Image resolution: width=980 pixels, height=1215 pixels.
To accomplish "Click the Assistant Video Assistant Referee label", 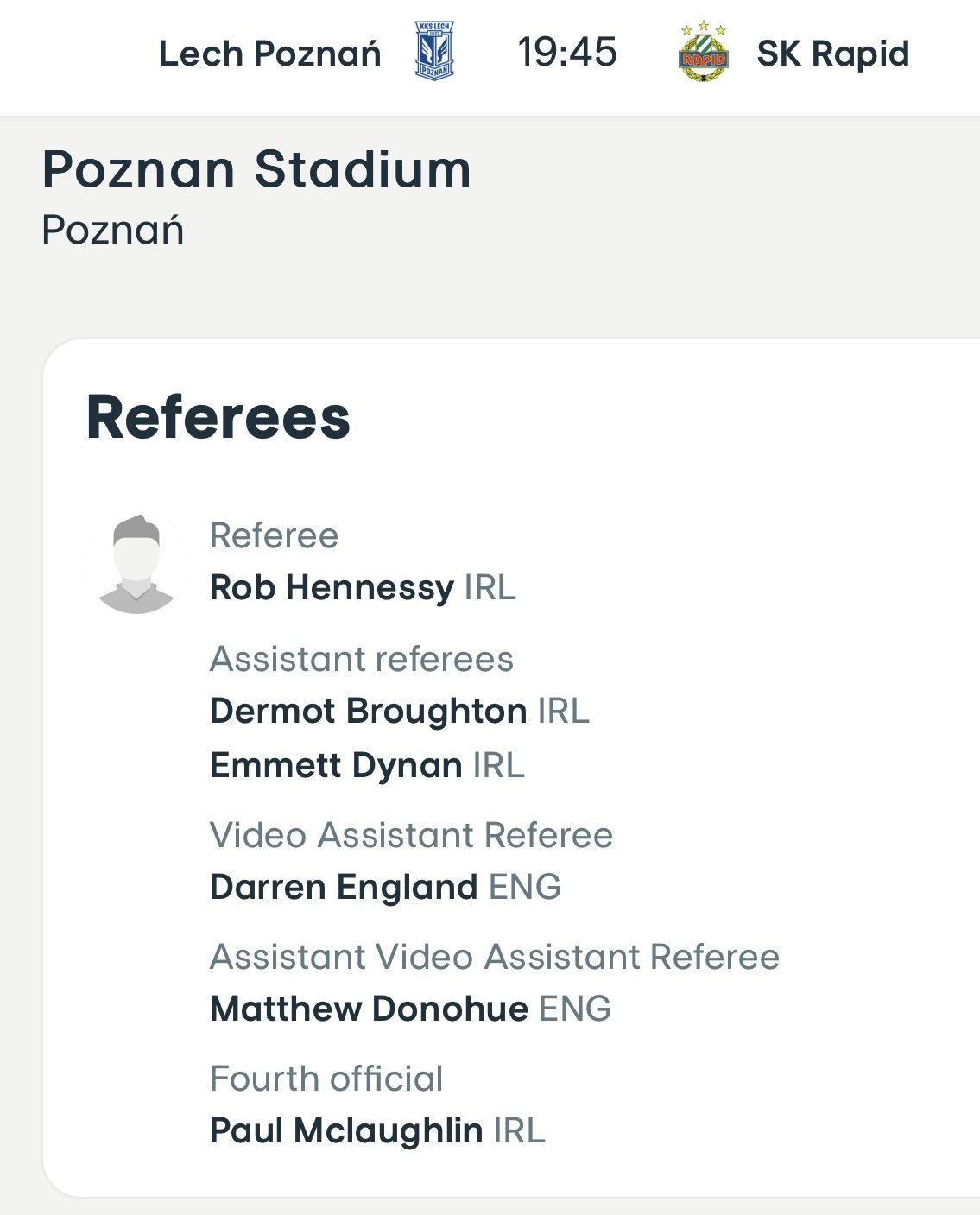I will click(495, 958).
